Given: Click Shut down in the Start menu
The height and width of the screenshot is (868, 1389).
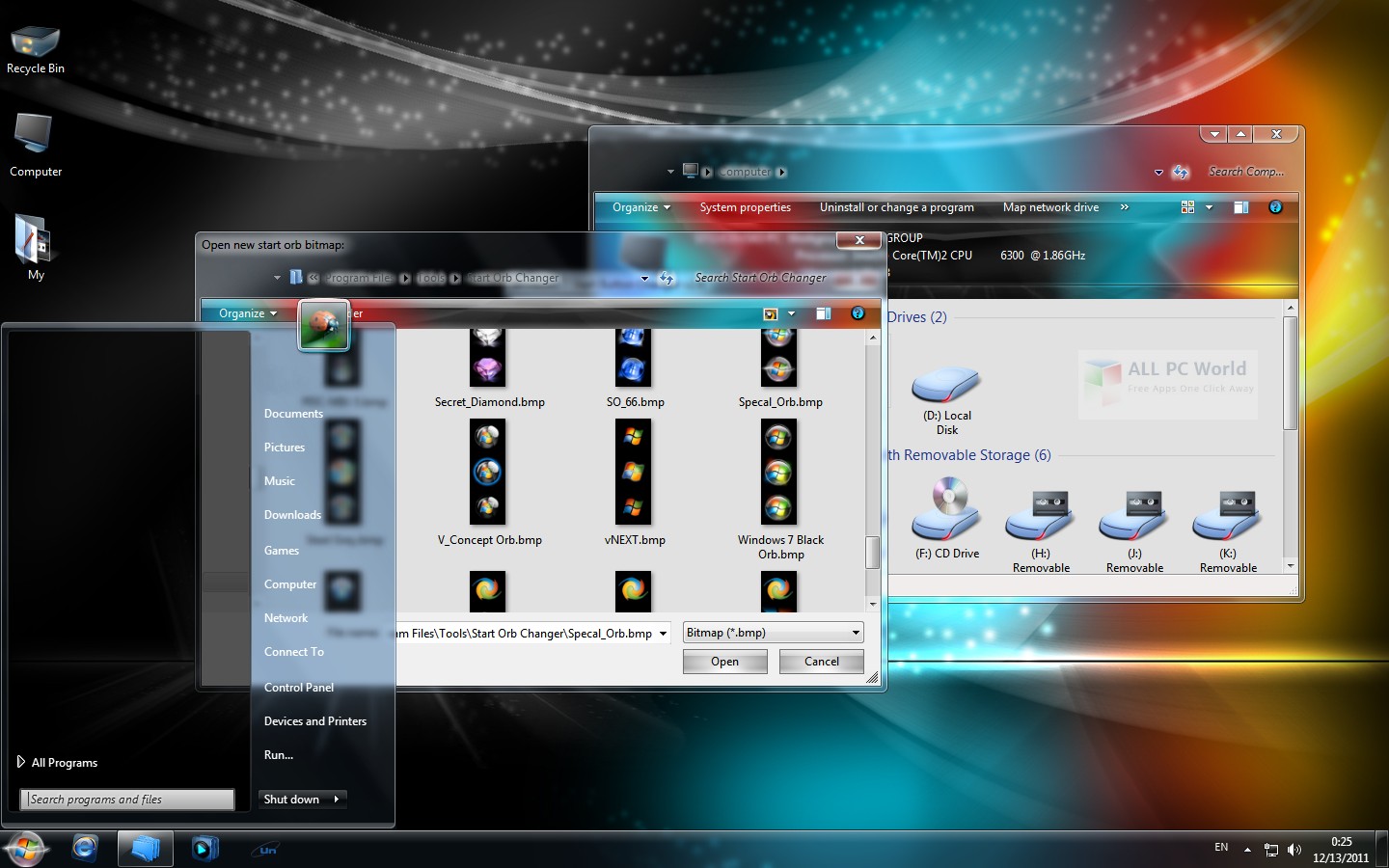Looking at the screenshot, I should coord(289,799).
